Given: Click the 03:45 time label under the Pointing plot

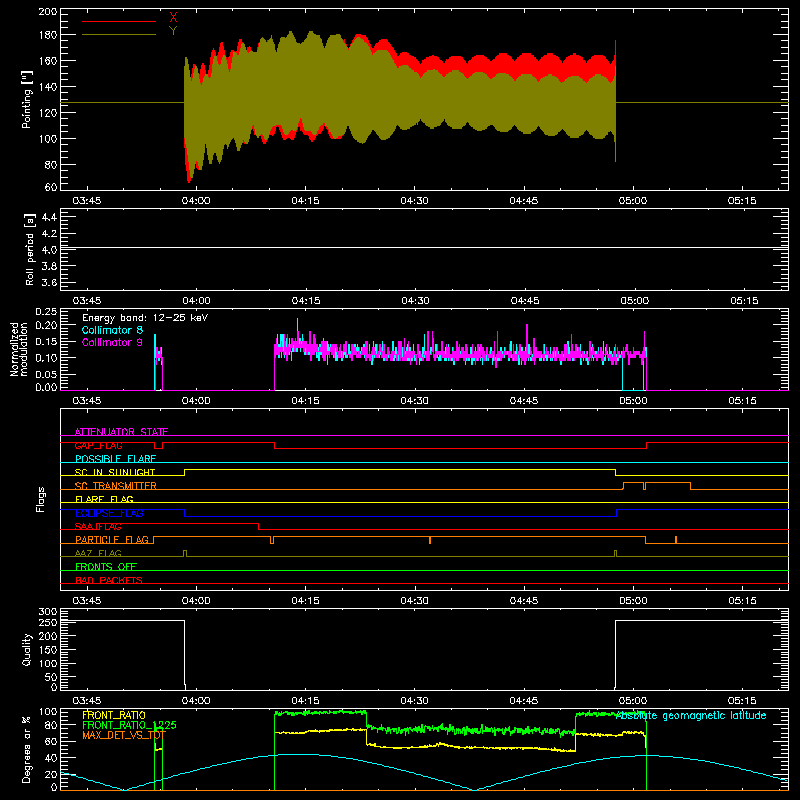Looking at the screenshot, I should click(x=87, y=201).
